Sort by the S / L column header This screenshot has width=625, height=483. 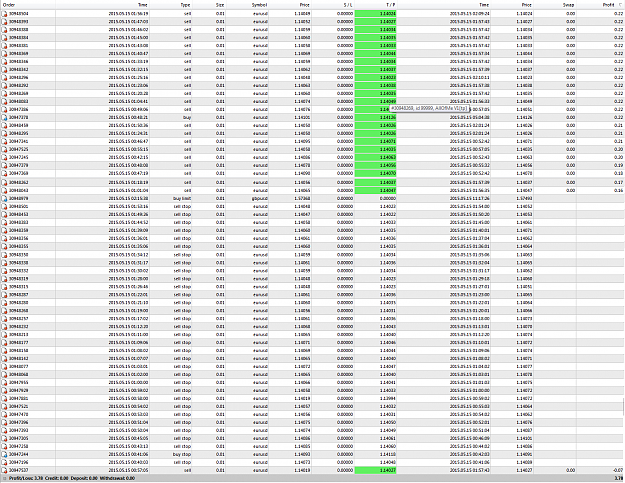tap(348, 5)
